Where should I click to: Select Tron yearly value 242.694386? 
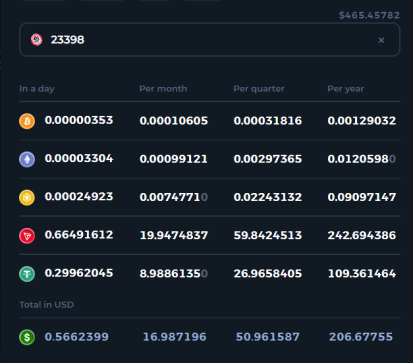[x=362, y=236]
